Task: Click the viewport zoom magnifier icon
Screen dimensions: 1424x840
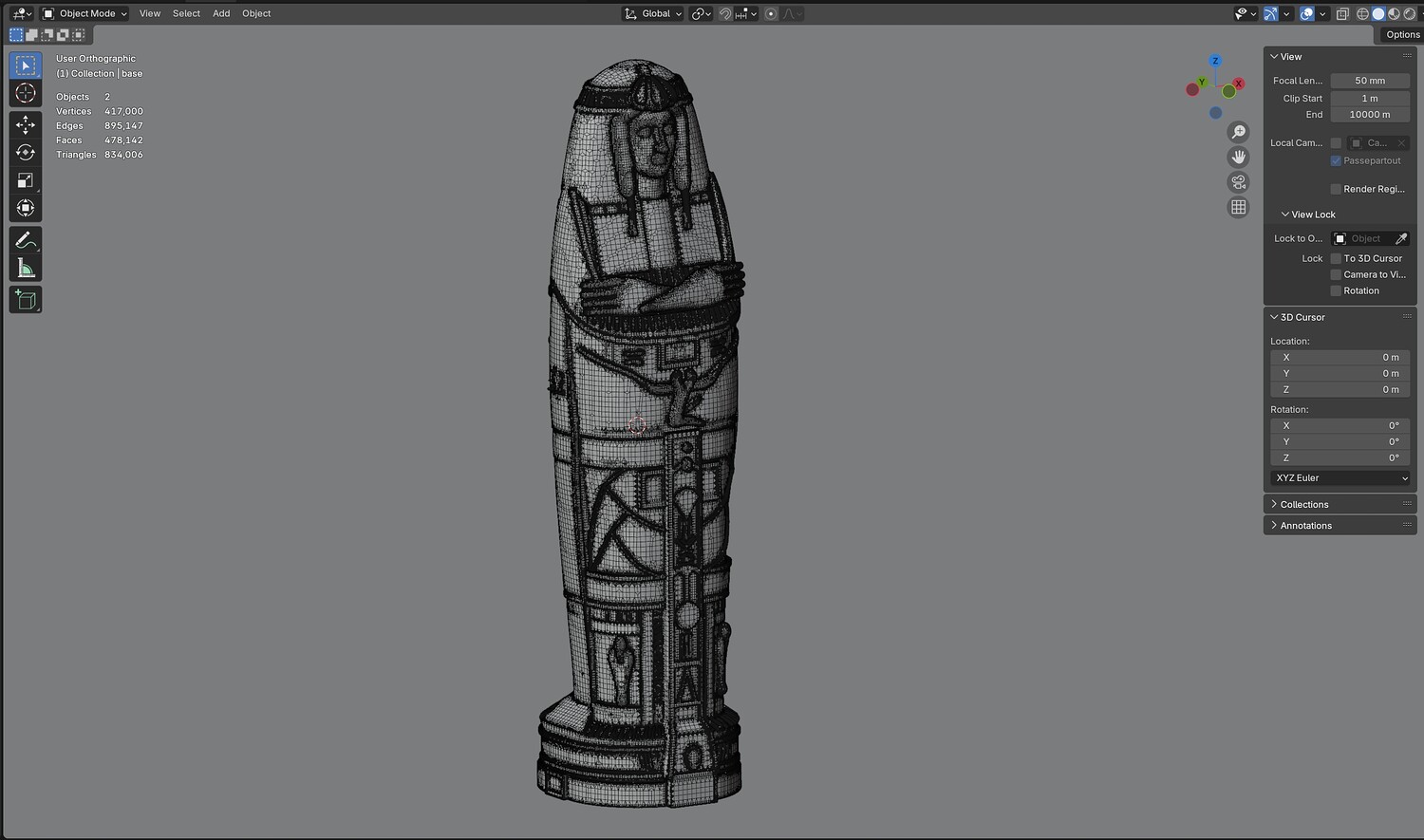Action: pos(1238,132)
